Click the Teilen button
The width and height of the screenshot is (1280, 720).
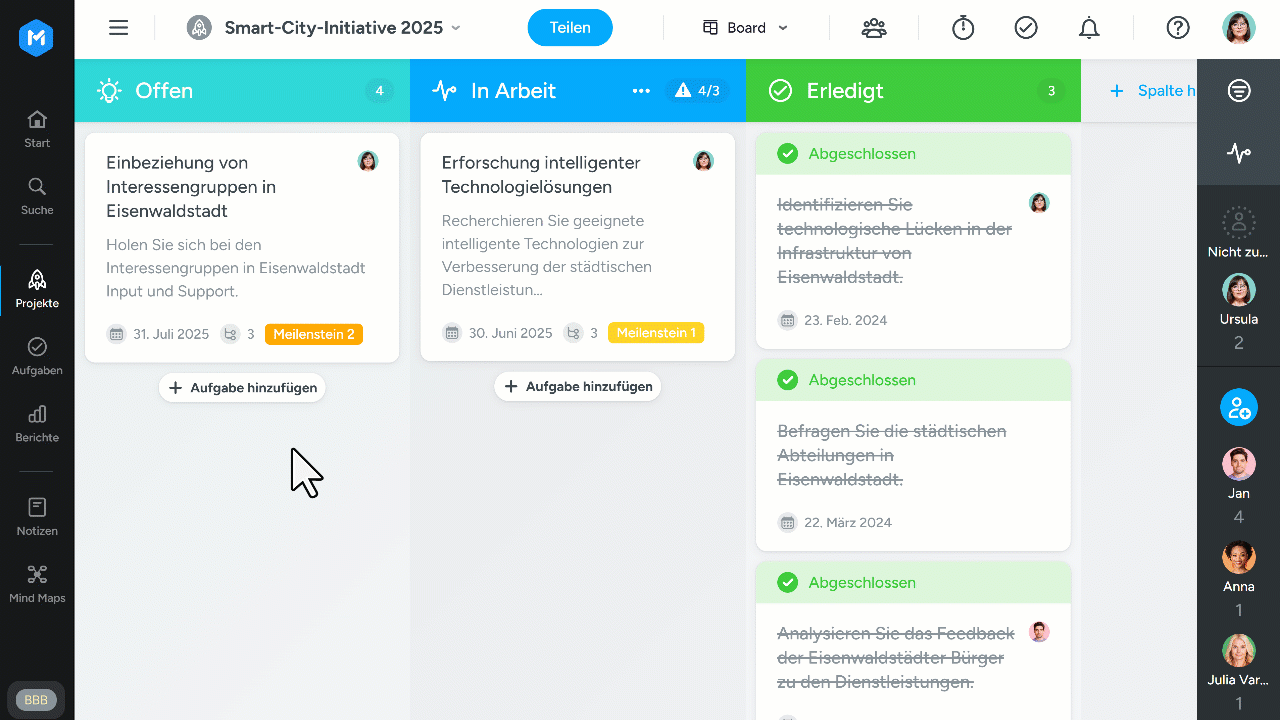click(570, 28)
